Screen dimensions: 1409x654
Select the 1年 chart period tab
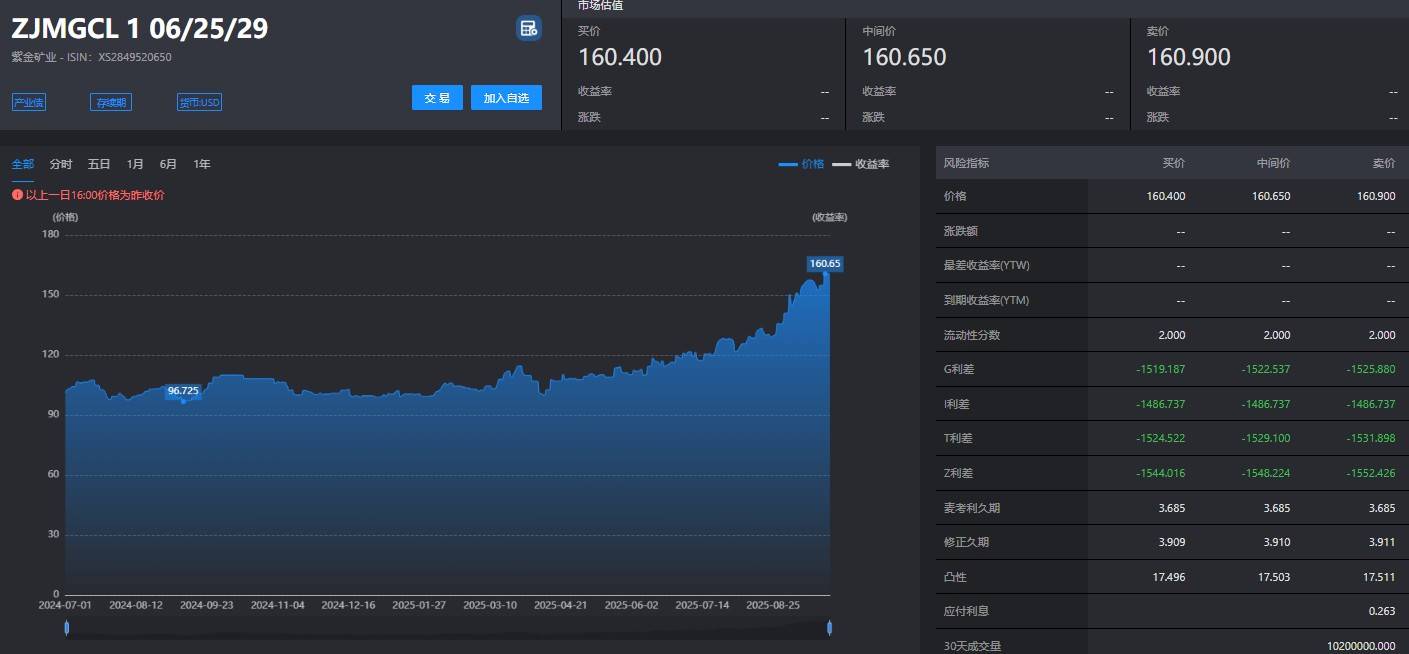pos(200,163)
